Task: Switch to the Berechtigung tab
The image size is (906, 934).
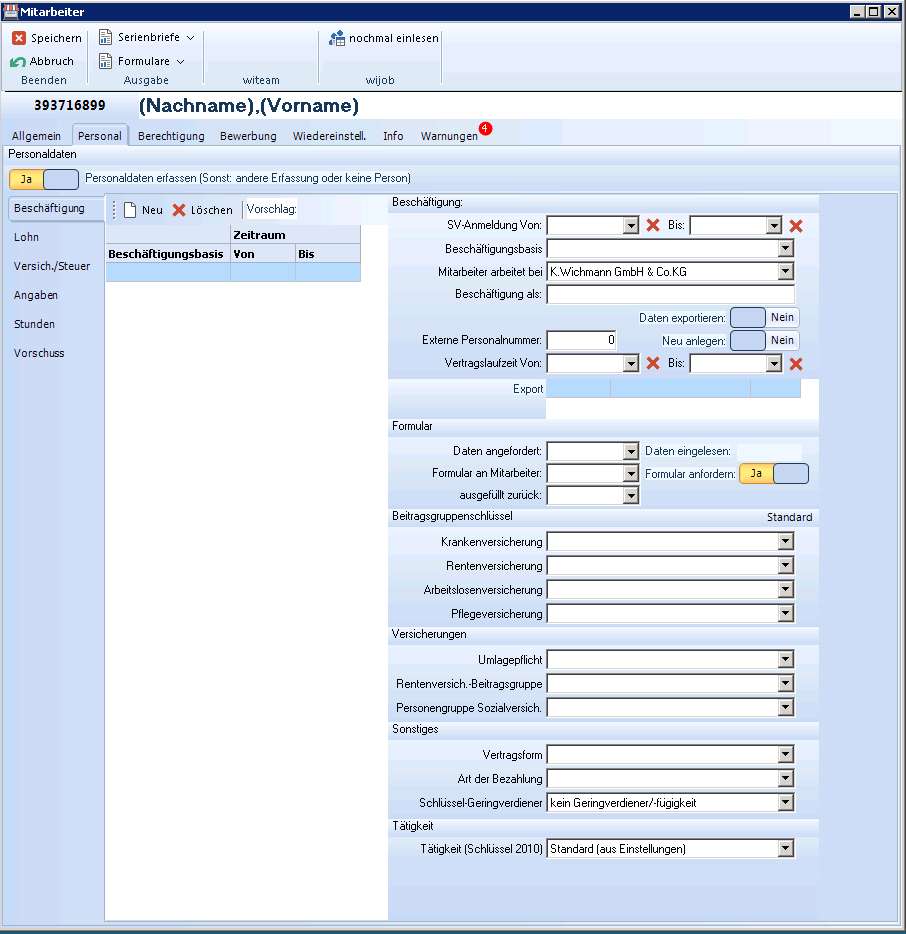Action: (171, 136)
